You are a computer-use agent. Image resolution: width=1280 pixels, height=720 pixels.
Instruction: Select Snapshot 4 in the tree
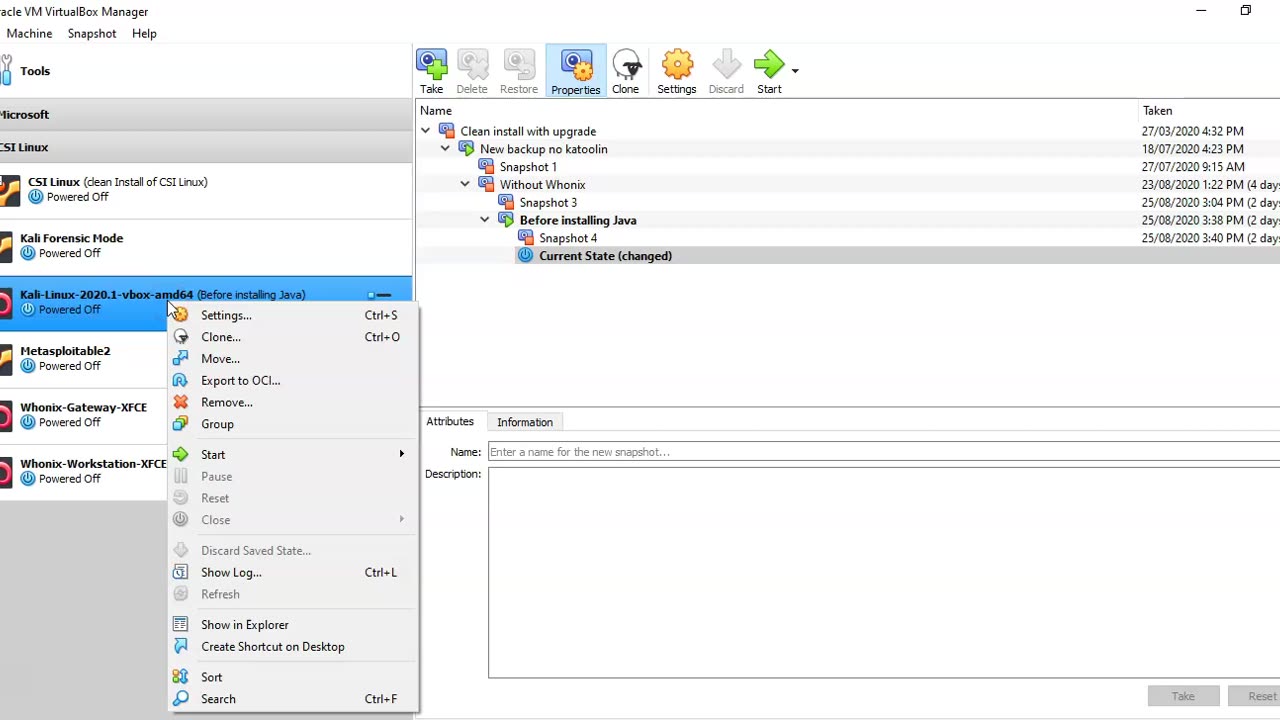[568, 238]
